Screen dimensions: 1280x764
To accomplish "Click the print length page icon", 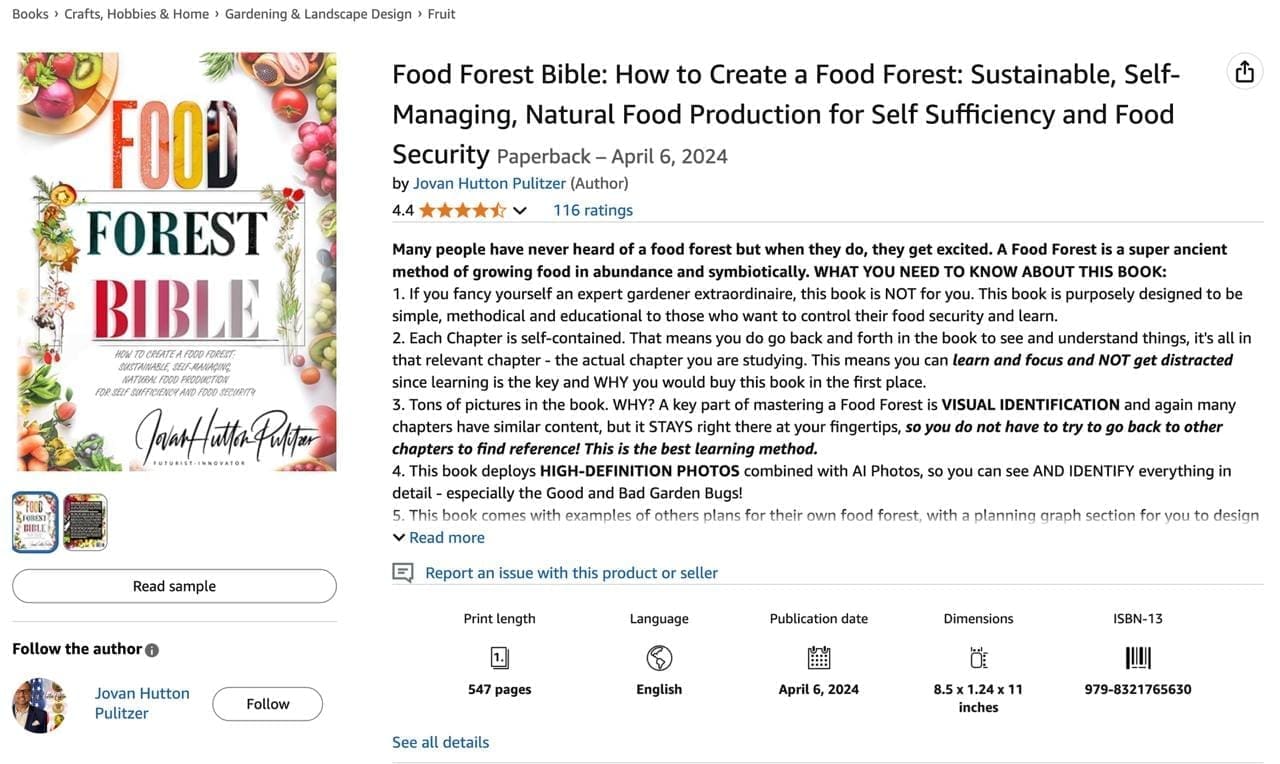I will 500,657.
